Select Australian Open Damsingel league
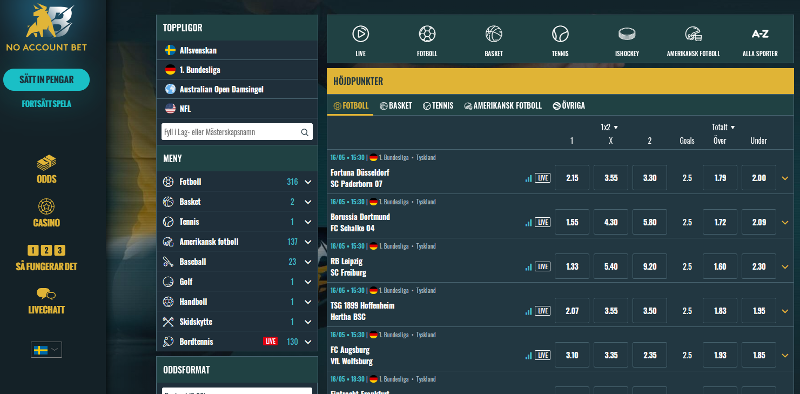Screen dimensions: 800x394 pos(237,89)
